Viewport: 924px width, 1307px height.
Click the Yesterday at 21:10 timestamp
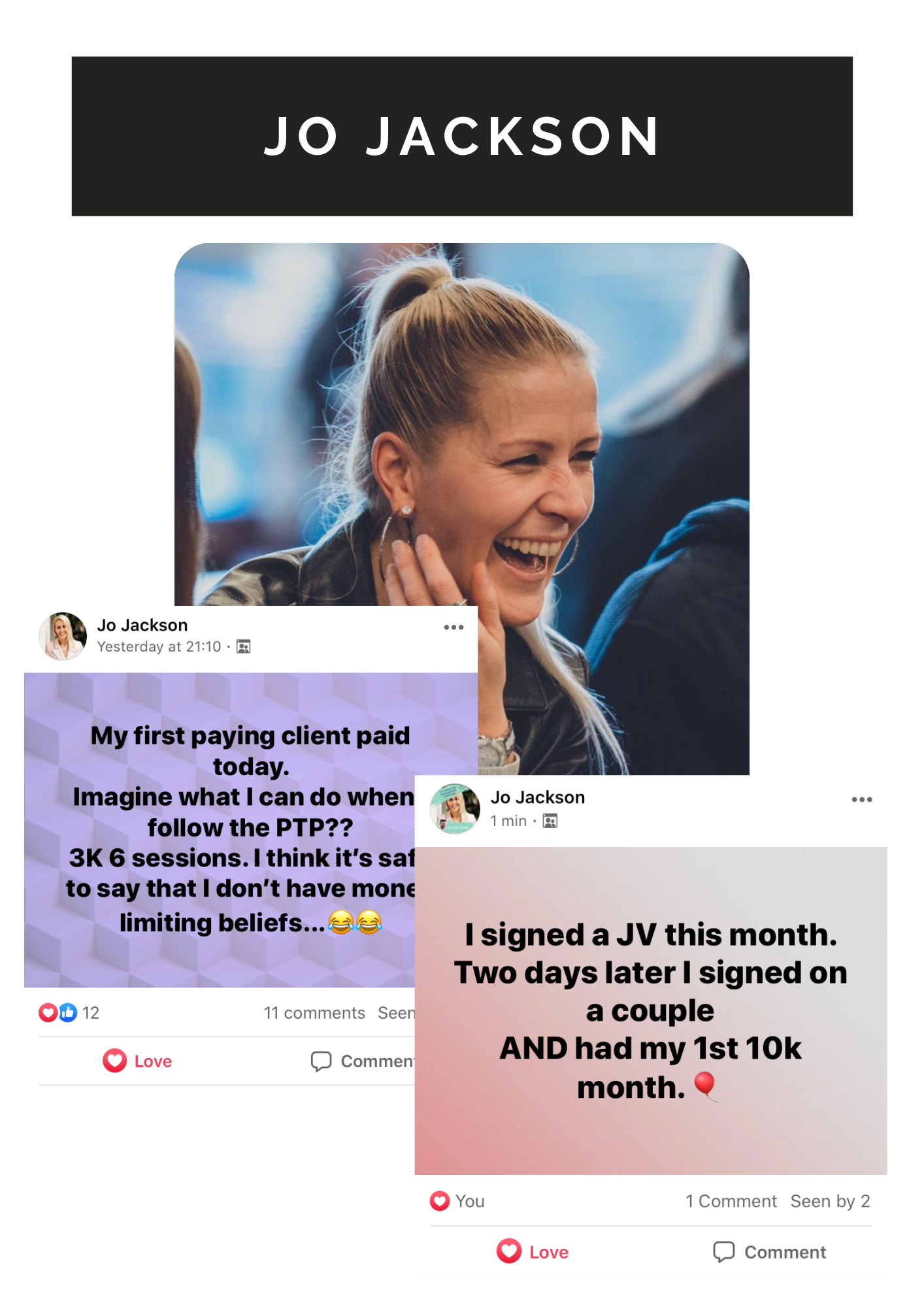[x=159, y=647]
